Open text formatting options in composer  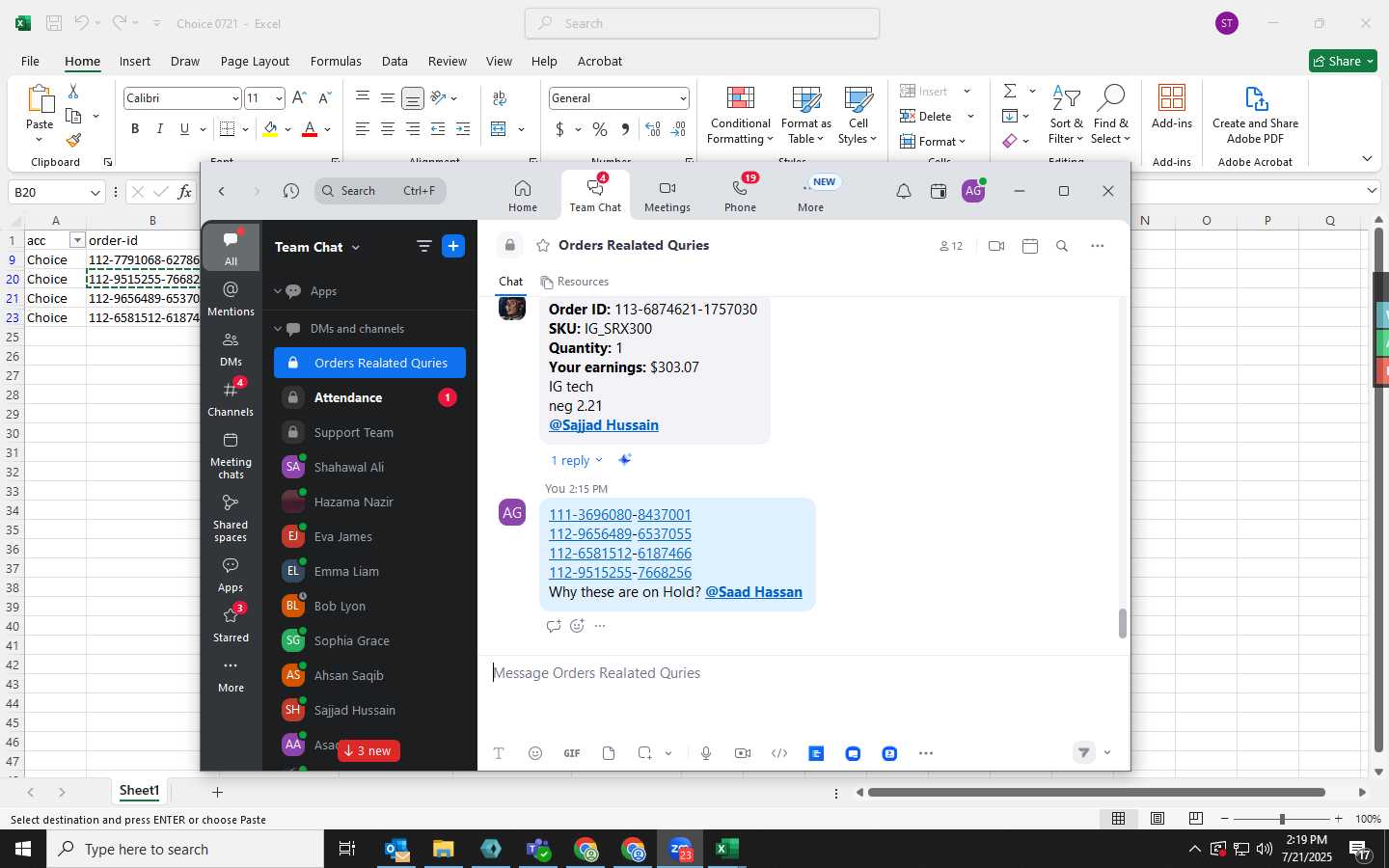coord(499,753)
